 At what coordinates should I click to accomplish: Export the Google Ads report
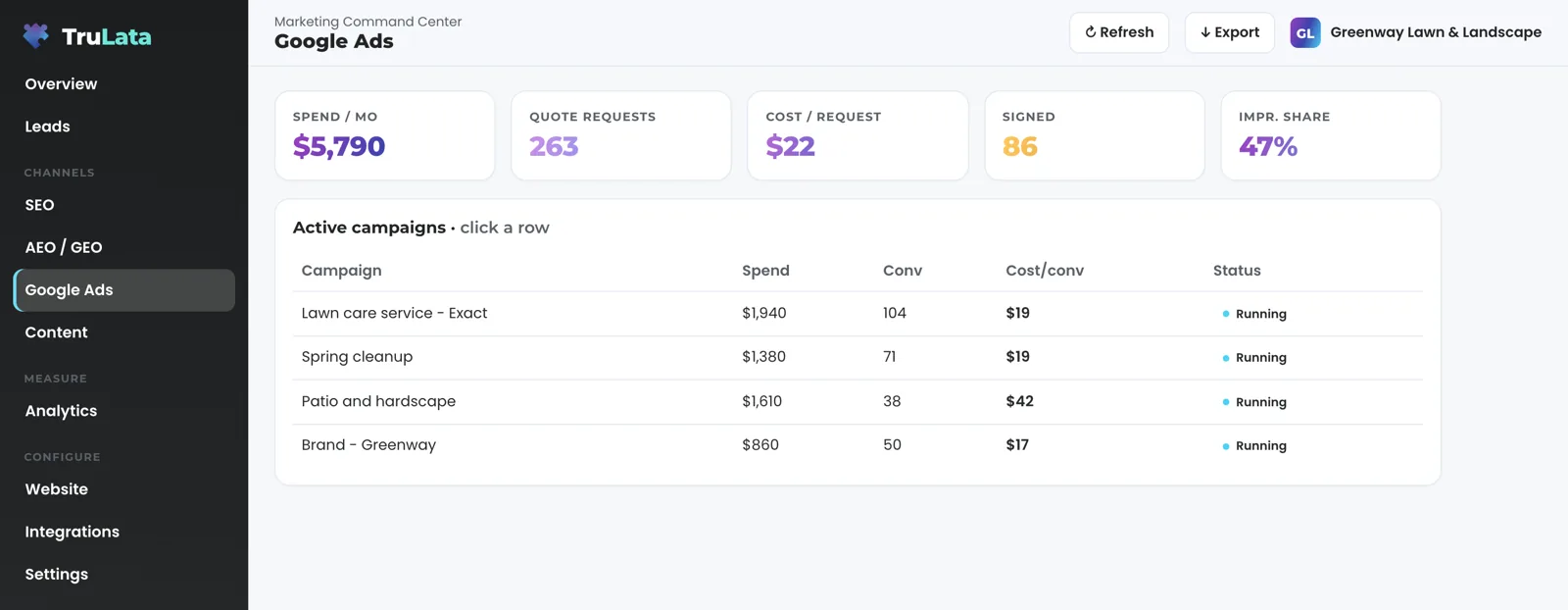point(1230,32)
